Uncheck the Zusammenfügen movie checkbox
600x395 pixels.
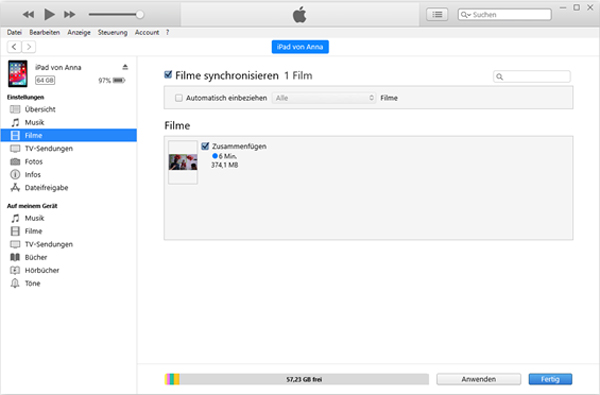pyautogui.click(x=205, y=146)
